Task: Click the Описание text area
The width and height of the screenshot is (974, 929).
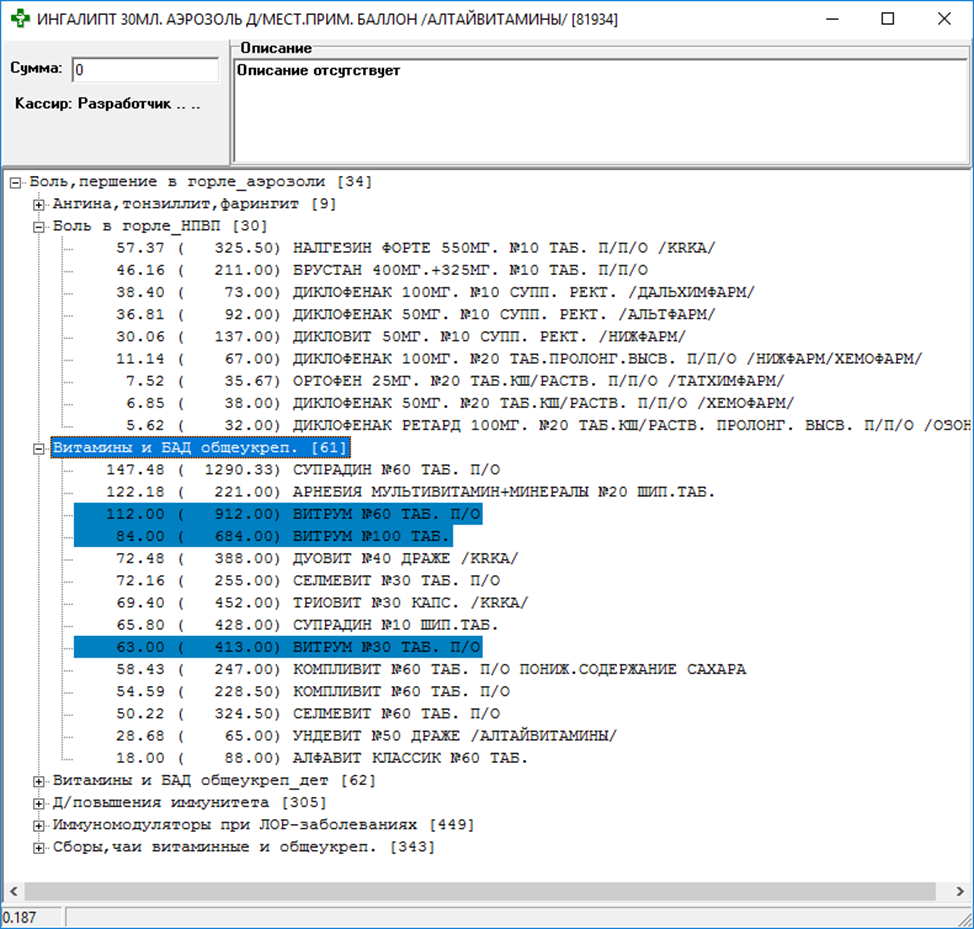Action: click(x=600, y=111)
